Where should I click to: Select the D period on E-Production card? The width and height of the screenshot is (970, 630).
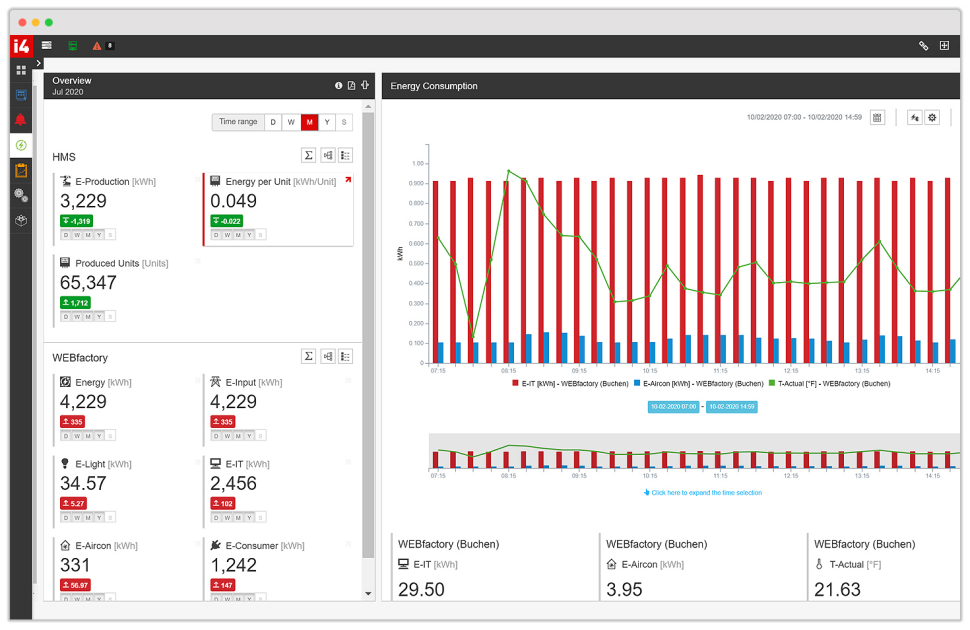click(x=66, y=235)
